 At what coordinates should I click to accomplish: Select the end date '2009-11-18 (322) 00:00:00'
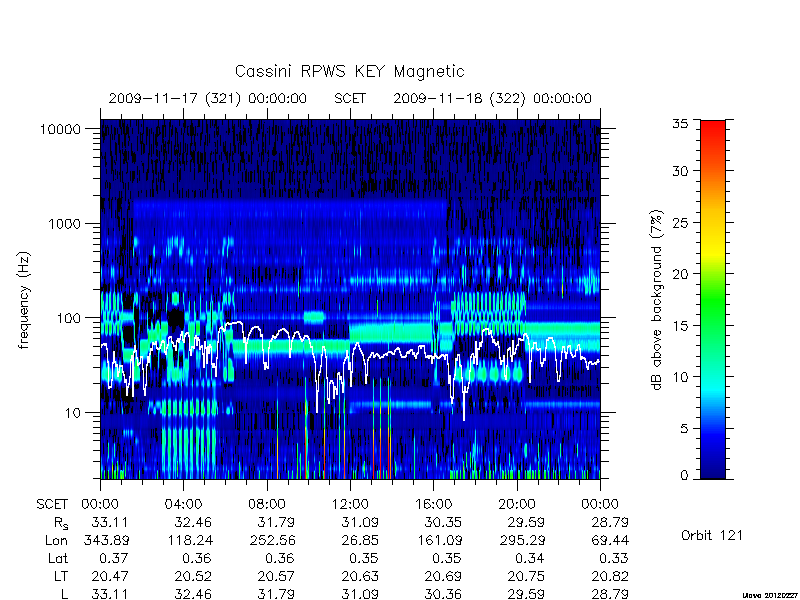492,98
